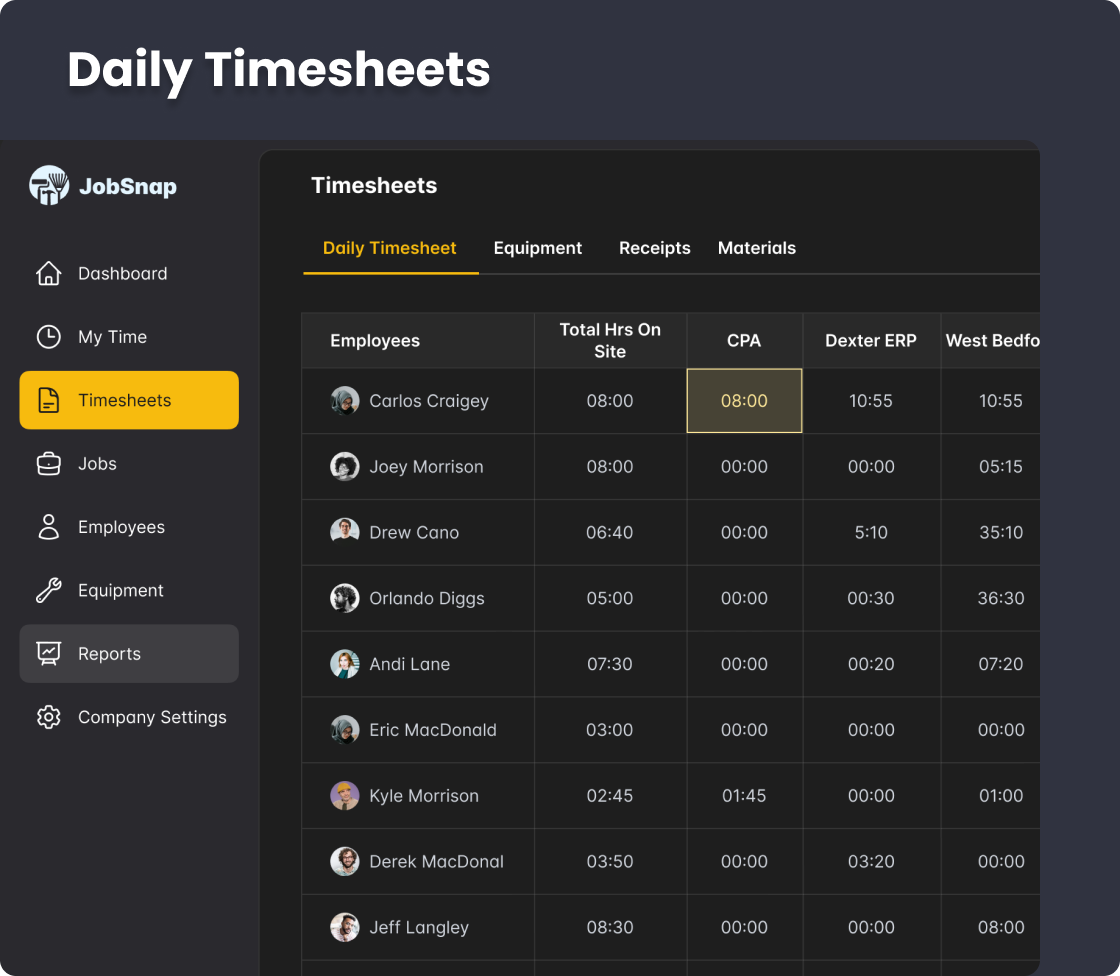The image size is (1120, 976).
Task: Click the Total Hrs On Site header
Action: coord(610,341)
